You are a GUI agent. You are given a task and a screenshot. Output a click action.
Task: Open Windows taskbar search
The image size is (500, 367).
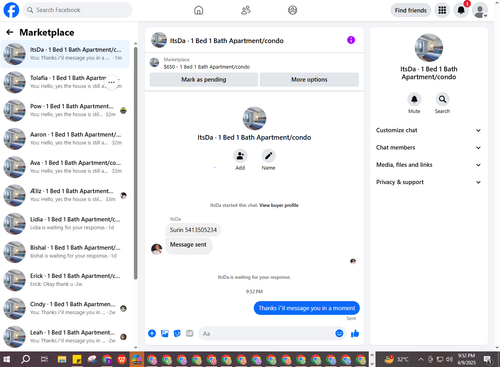pyautogui.click(x=25, y=359)
